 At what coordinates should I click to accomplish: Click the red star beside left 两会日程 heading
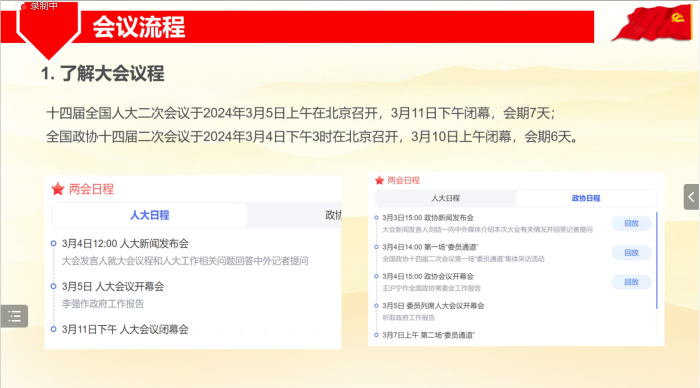58,189
